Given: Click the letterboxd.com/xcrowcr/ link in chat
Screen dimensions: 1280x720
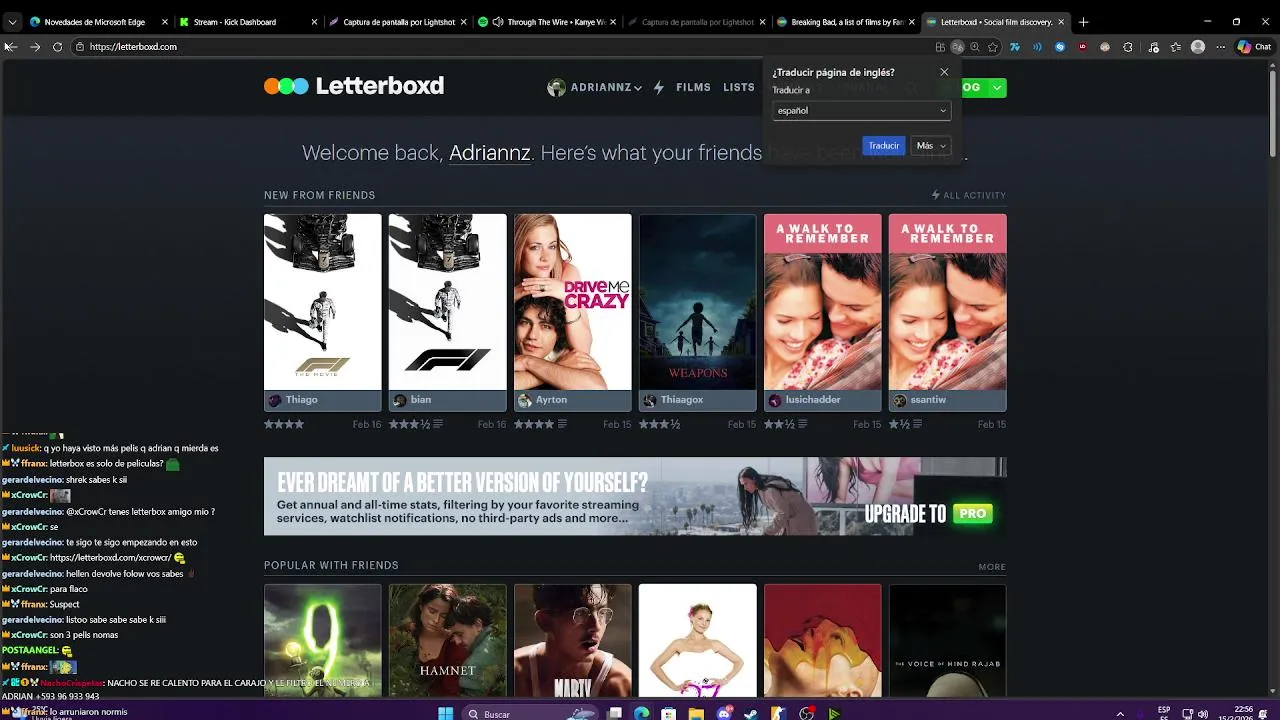Looking at the screenshot, I should [110, 558].
